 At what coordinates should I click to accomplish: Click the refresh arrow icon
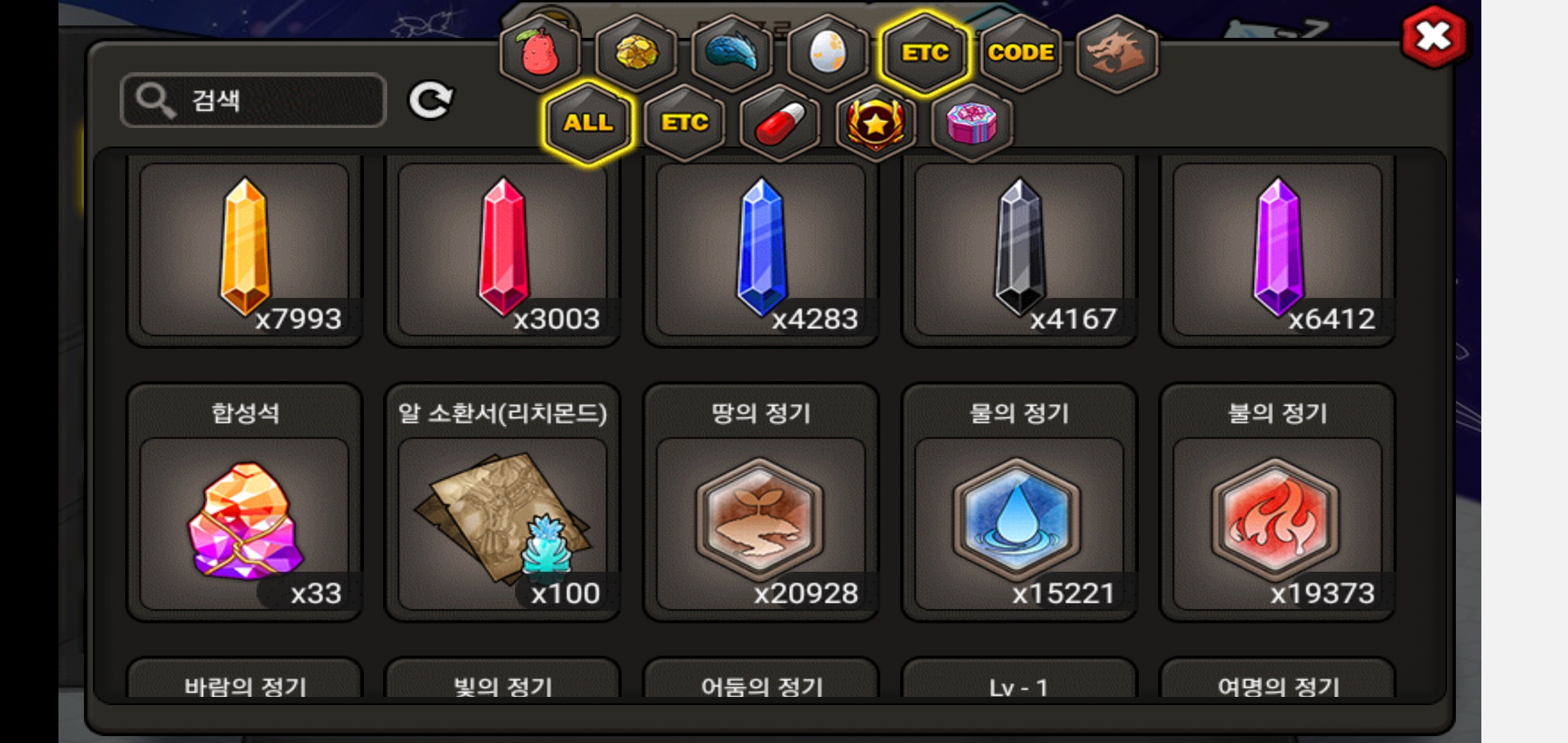pyautogui.click(x=431, y=100)
